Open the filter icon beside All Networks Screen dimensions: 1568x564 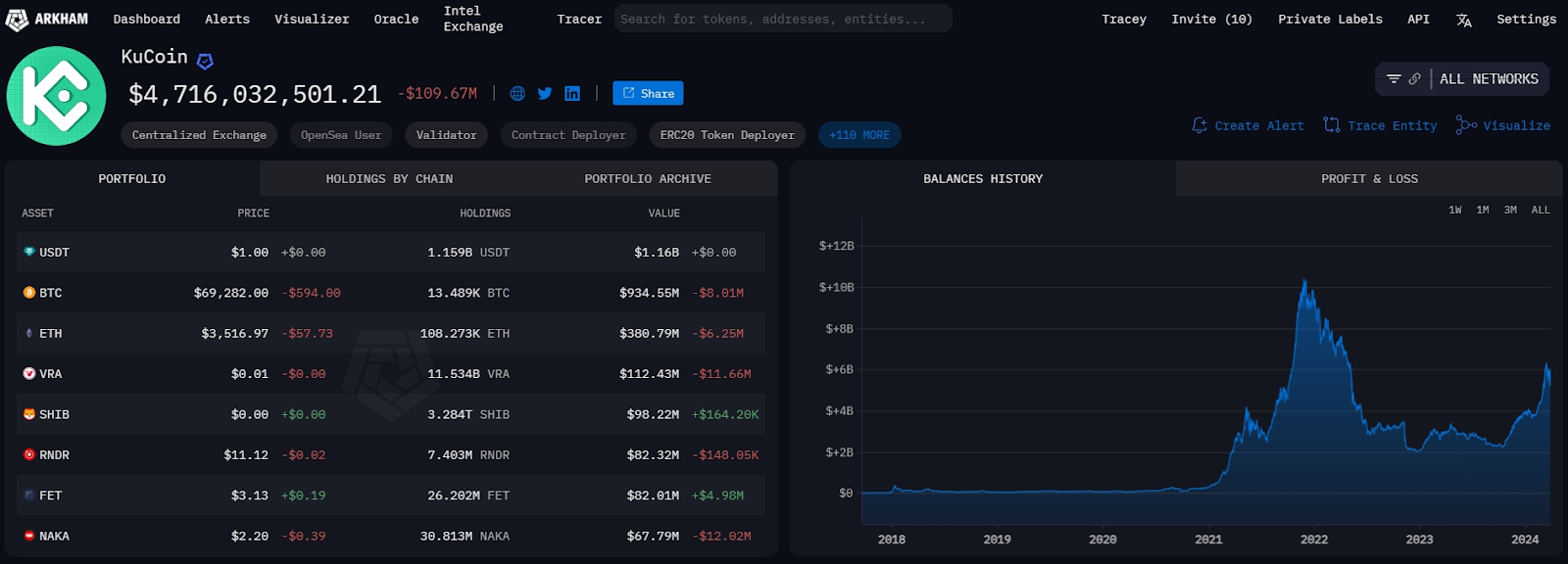coord(1394,78)
